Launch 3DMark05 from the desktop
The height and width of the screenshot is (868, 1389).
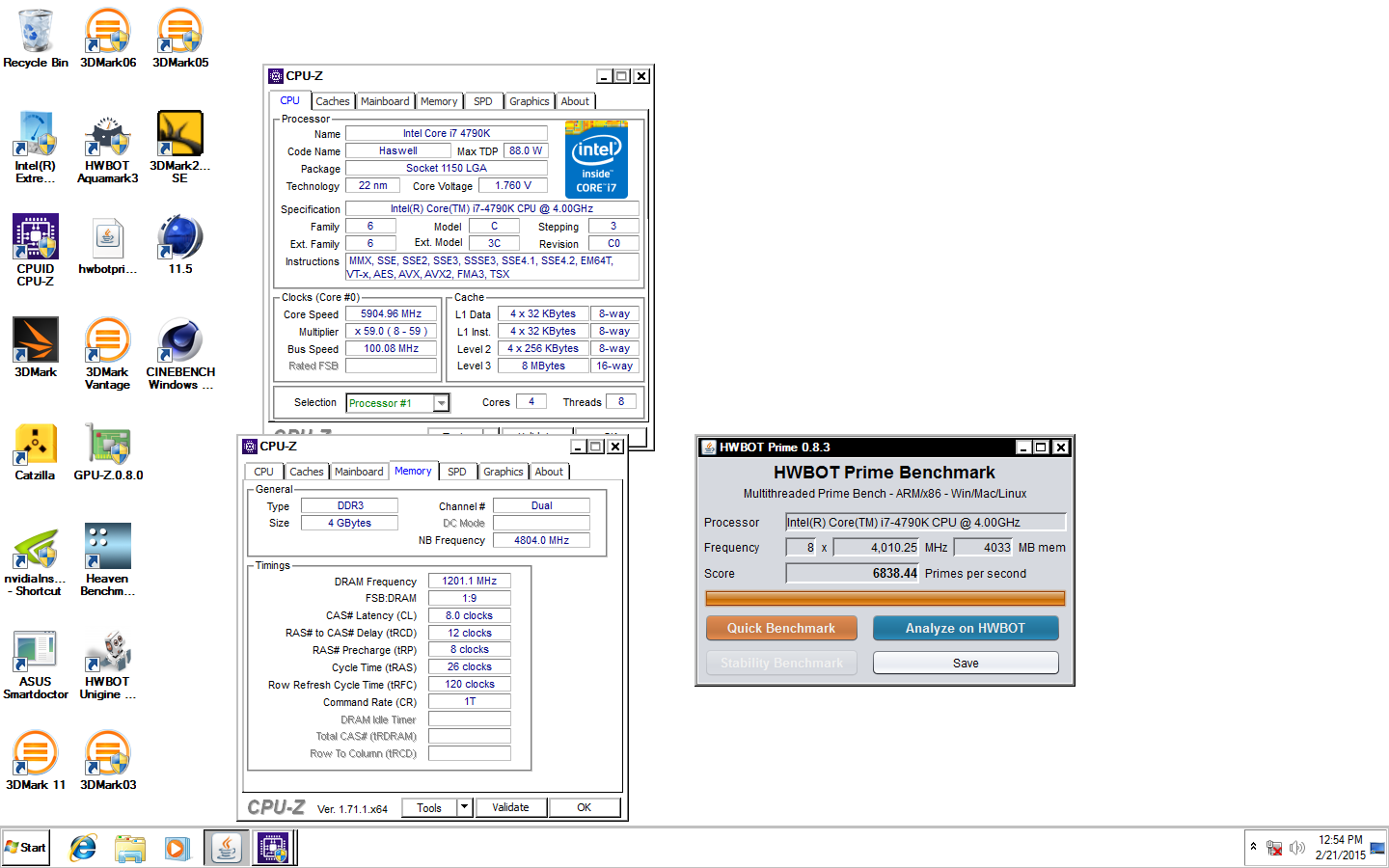[x=180, y=40]
